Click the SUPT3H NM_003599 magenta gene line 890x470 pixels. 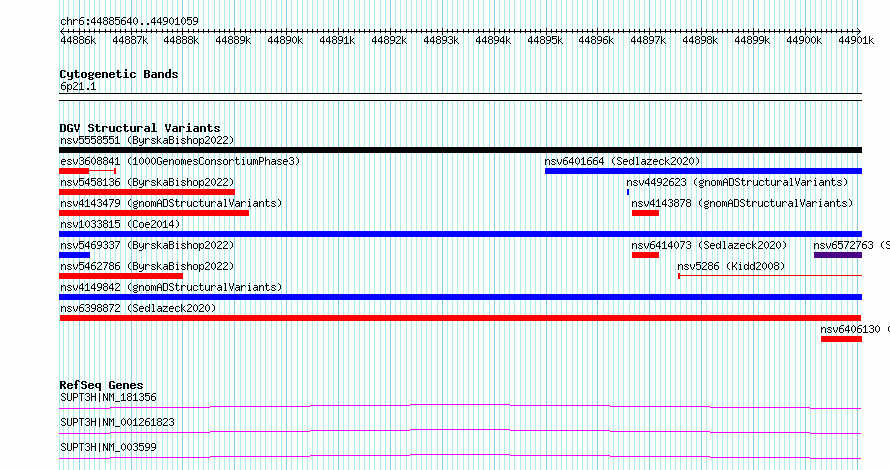tap(460, 456)
